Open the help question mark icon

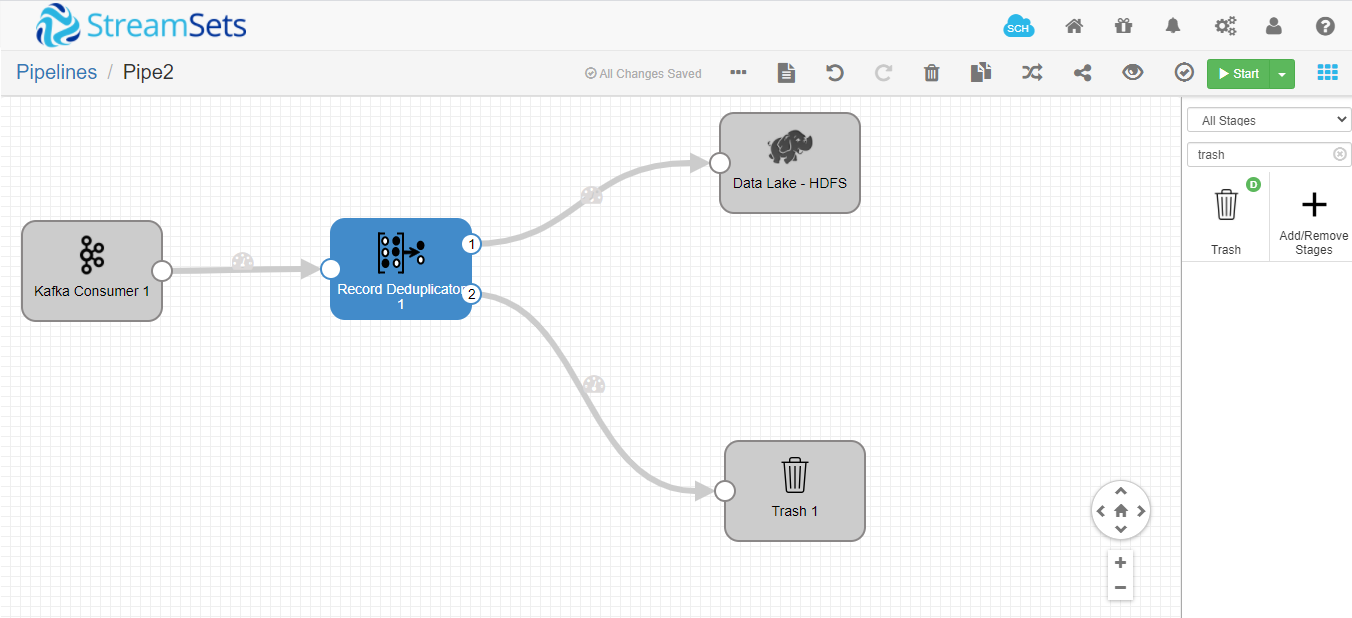click(1325, 27)
